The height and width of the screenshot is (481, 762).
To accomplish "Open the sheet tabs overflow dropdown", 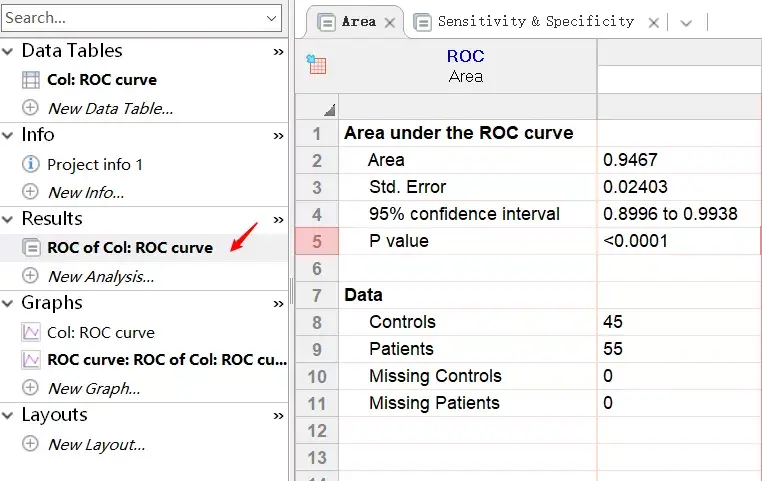I will pyautogui.click(x=686, y=22).
